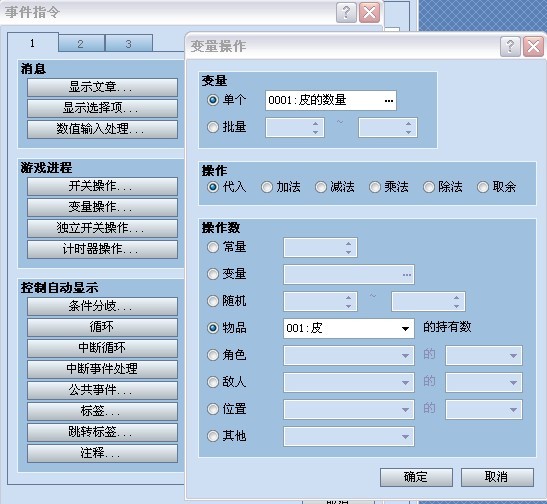Confirm with the 确定 button
547x504 pixels.
click(x=416, y=477)
